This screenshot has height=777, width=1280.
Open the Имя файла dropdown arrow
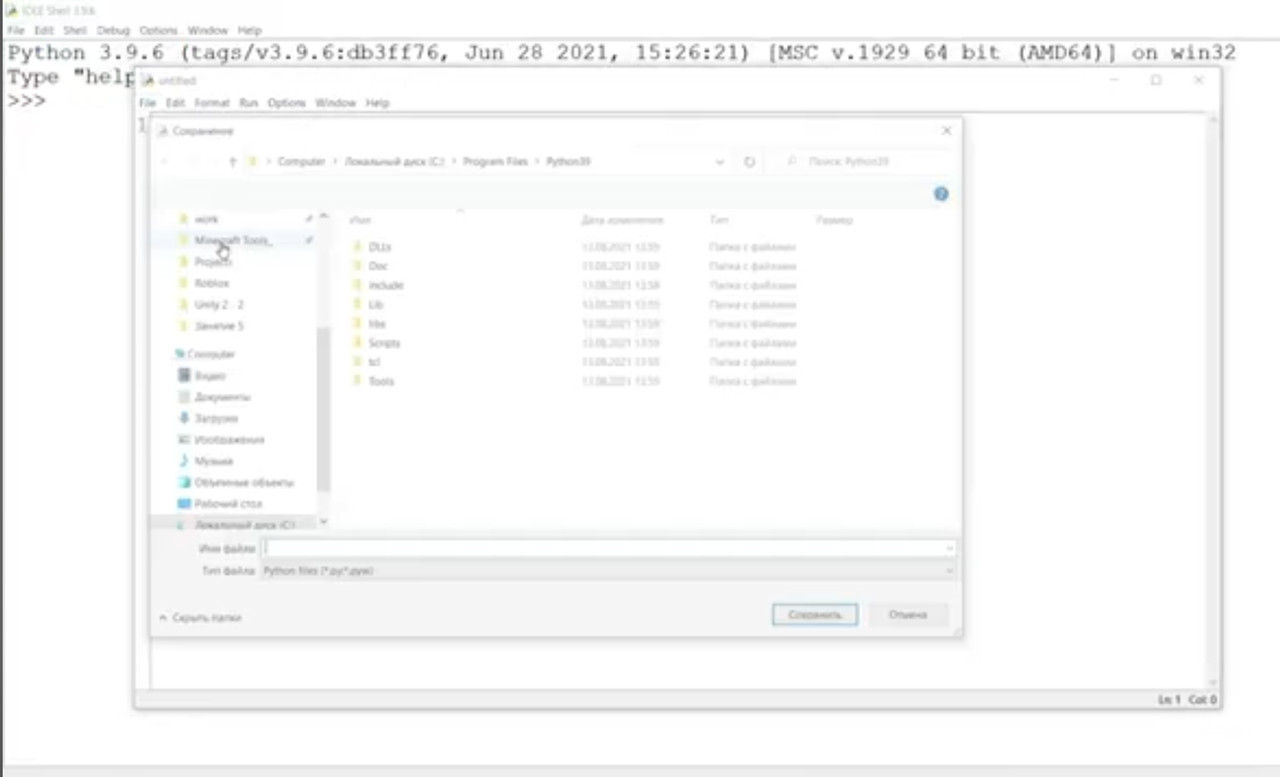coord(949,548)
